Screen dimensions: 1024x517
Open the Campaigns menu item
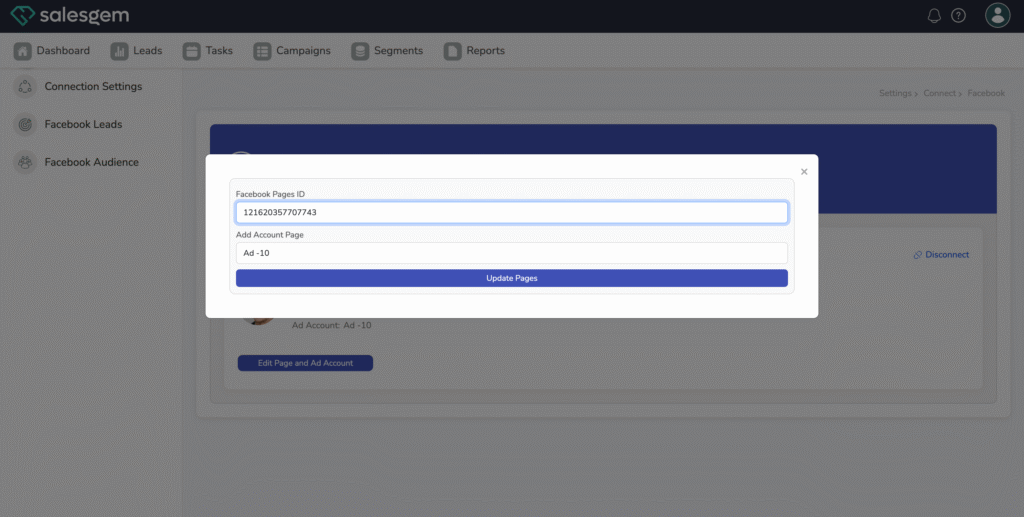292,51
